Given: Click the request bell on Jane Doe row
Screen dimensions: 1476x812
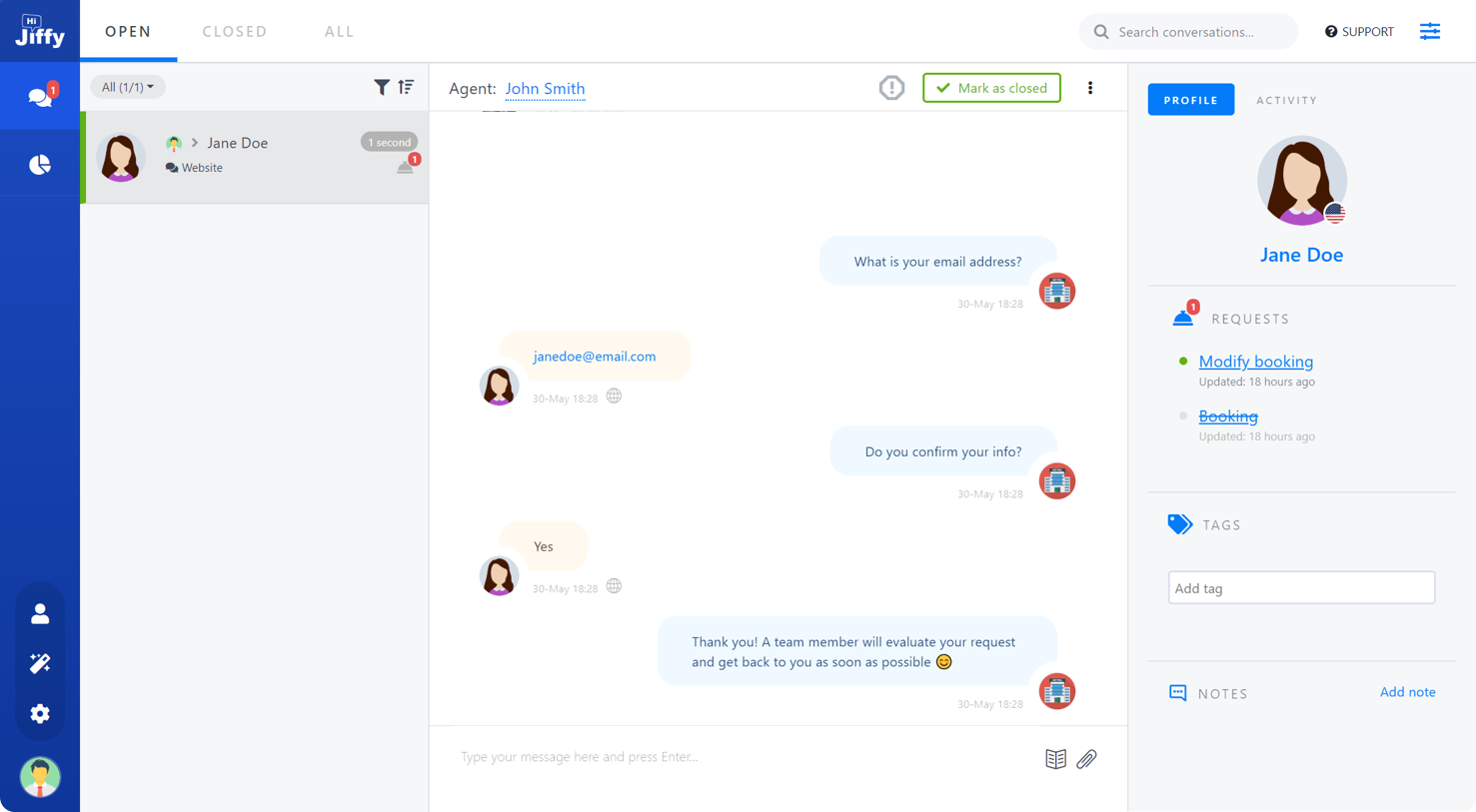Looking at the screenshot, I should 405,167.
